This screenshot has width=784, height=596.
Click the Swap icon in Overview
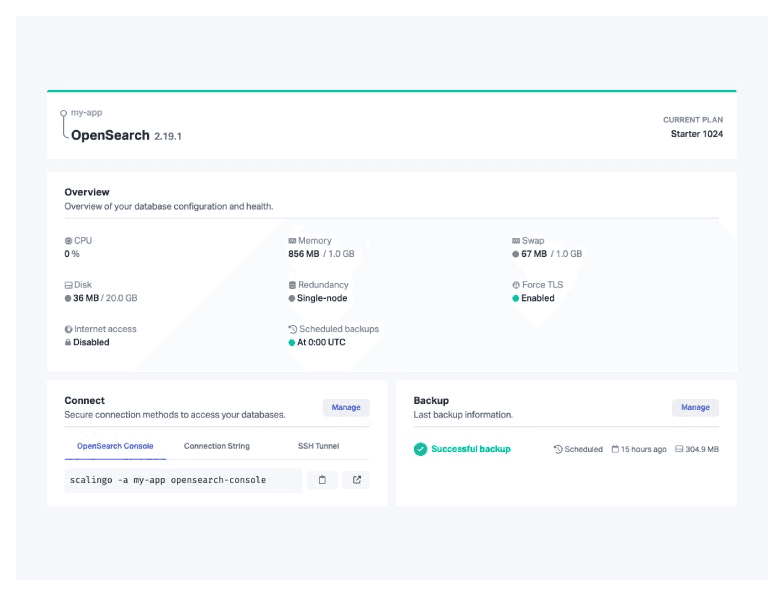coord(516,241)
